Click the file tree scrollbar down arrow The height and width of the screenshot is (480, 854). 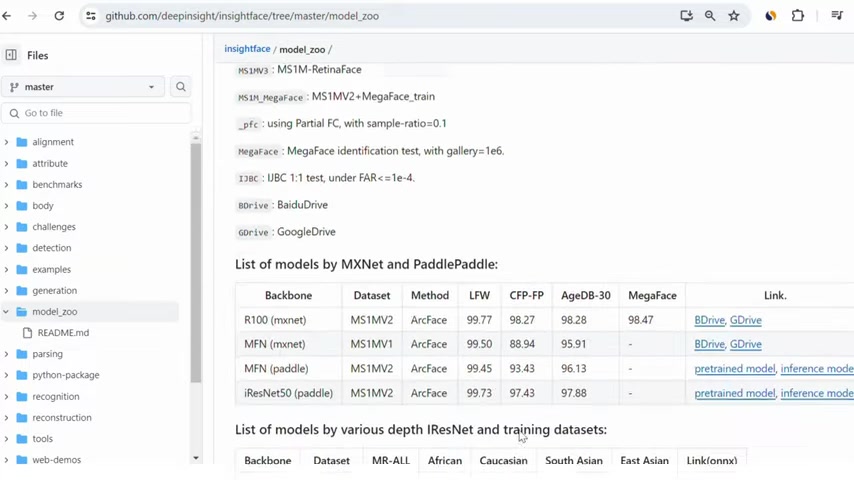tap(196, 459)
